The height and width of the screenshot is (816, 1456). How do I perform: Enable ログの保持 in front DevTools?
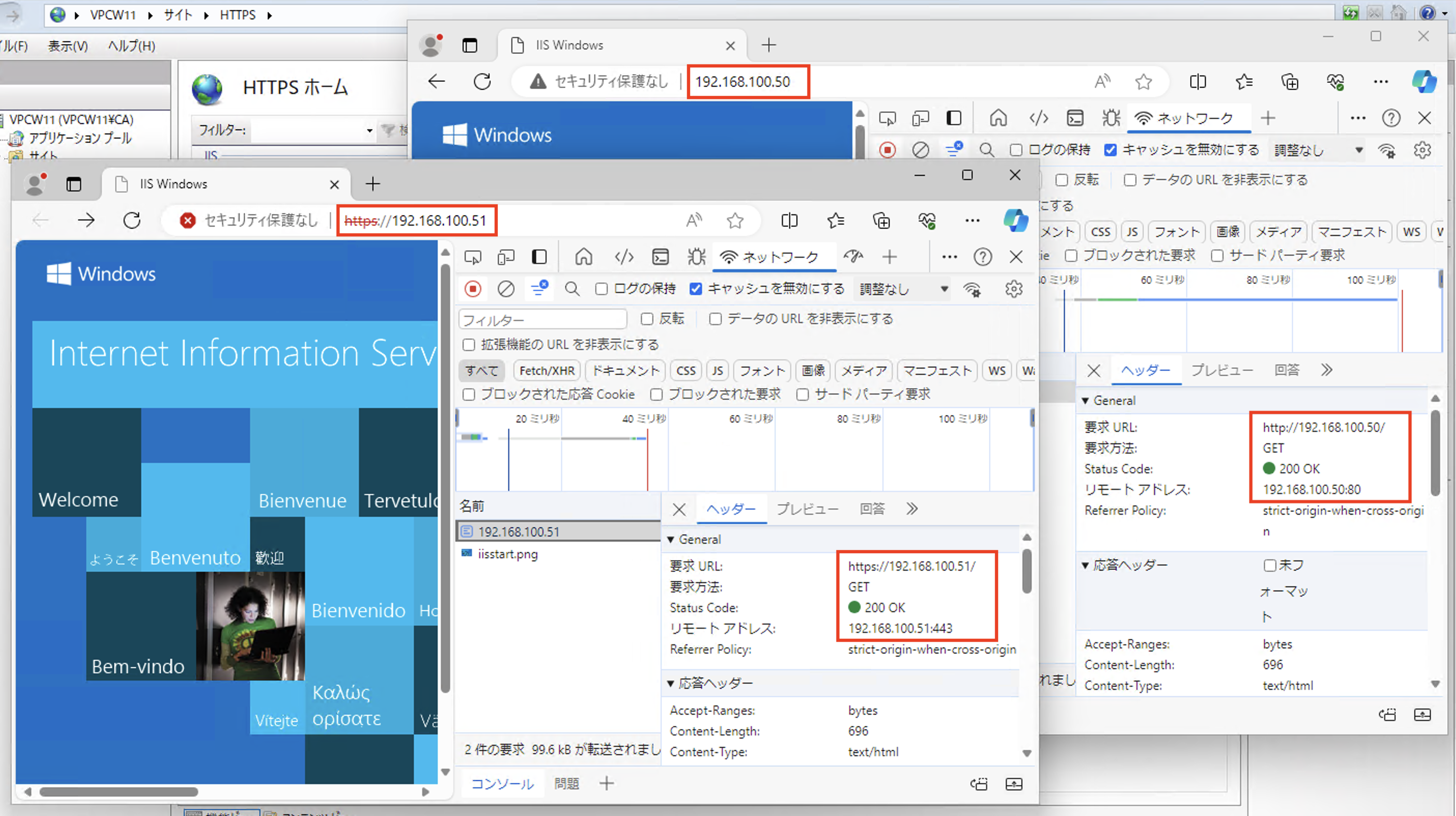click(x=601, y=289)
